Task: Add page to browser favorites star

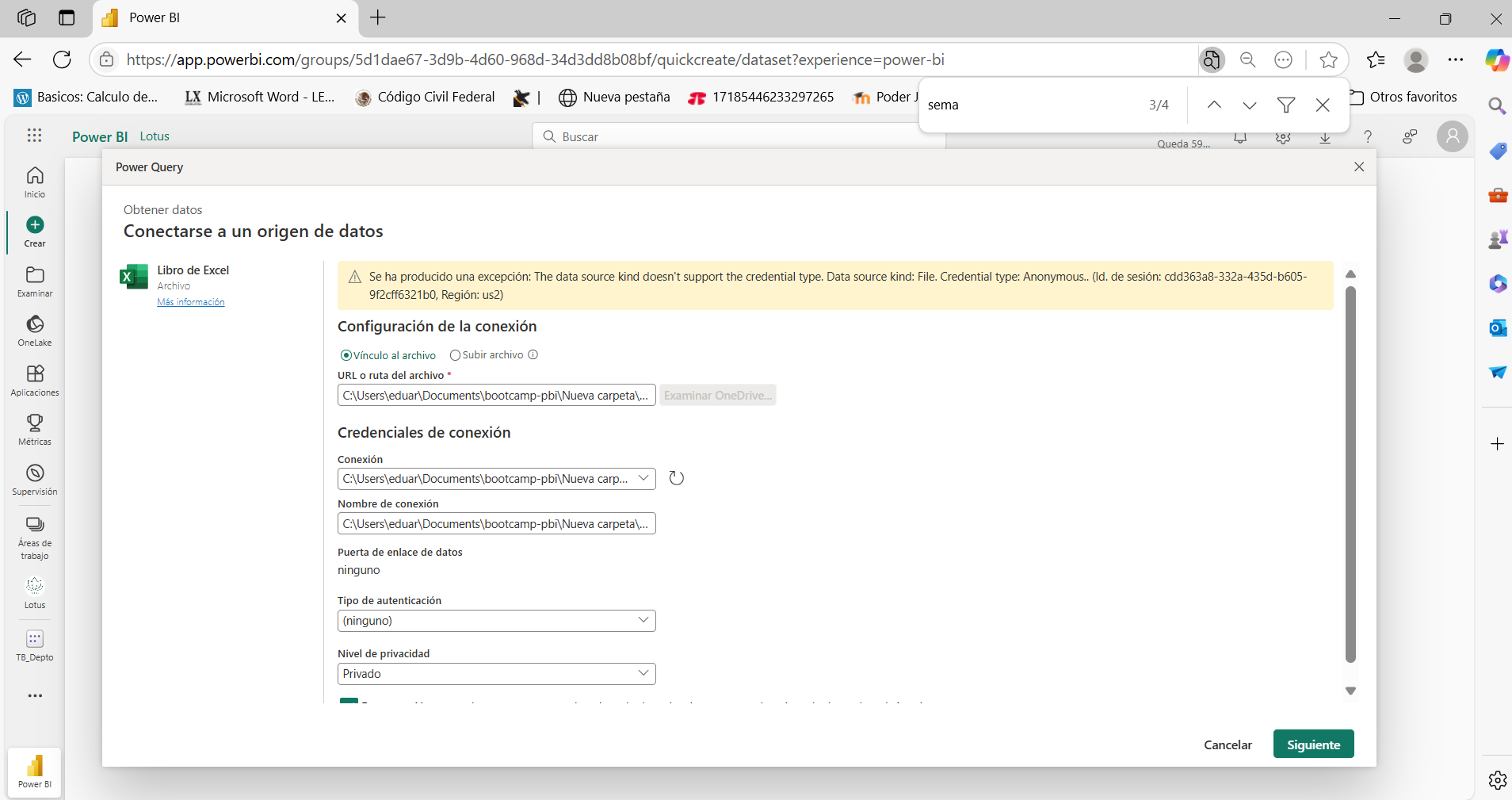Action: coord(1329,59)
